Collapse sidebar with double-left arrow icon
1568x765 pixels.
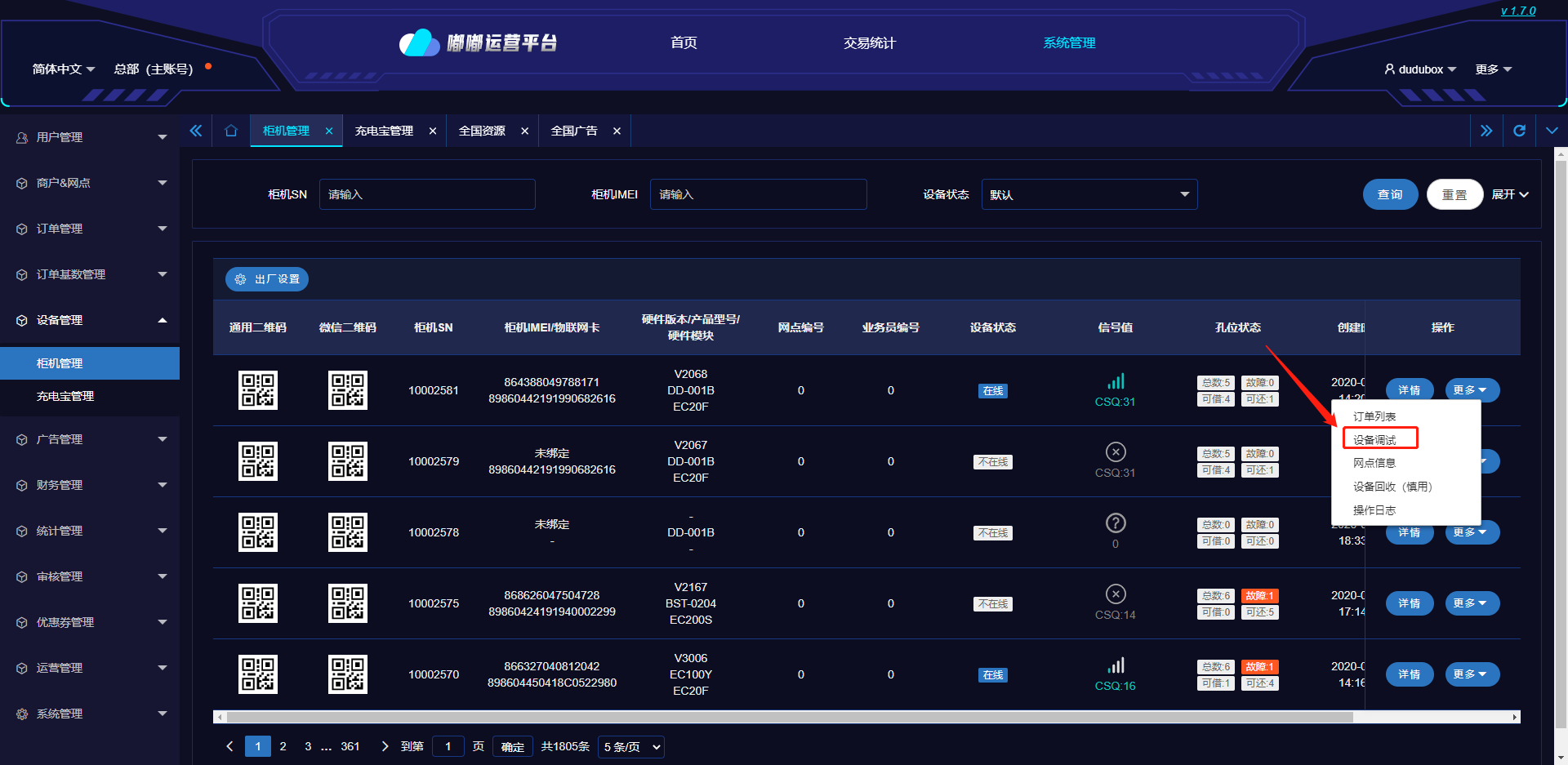click(196, 131)
